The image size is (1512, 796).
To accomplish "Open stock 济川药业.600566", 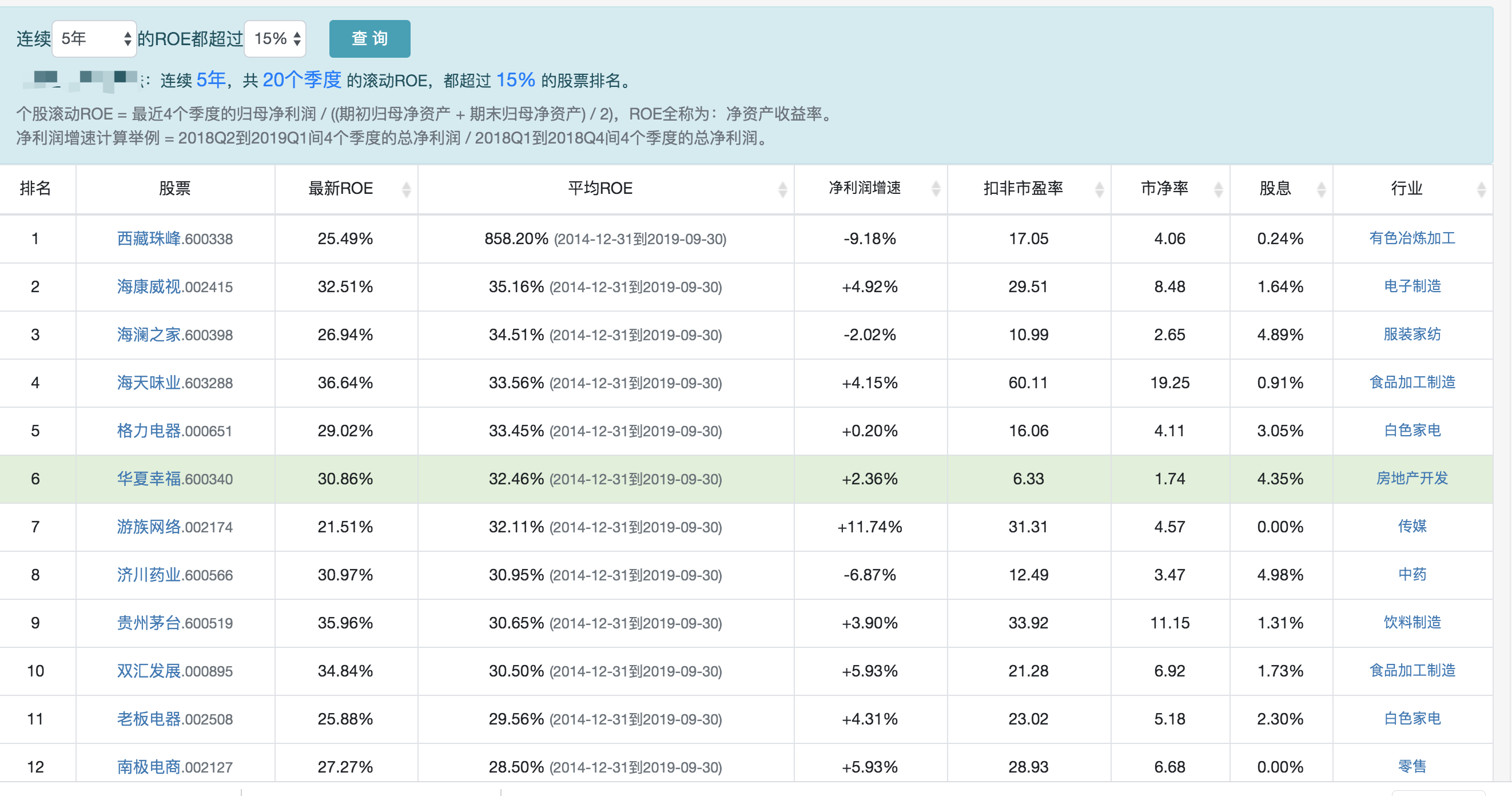I will 175,575.
